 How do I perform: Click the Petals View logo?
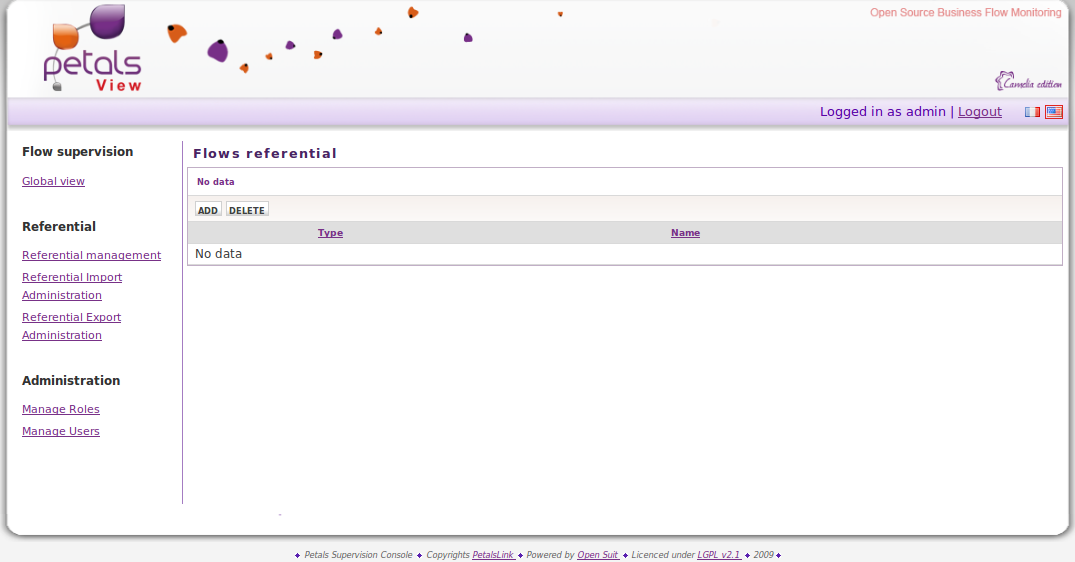coord(92,50)
